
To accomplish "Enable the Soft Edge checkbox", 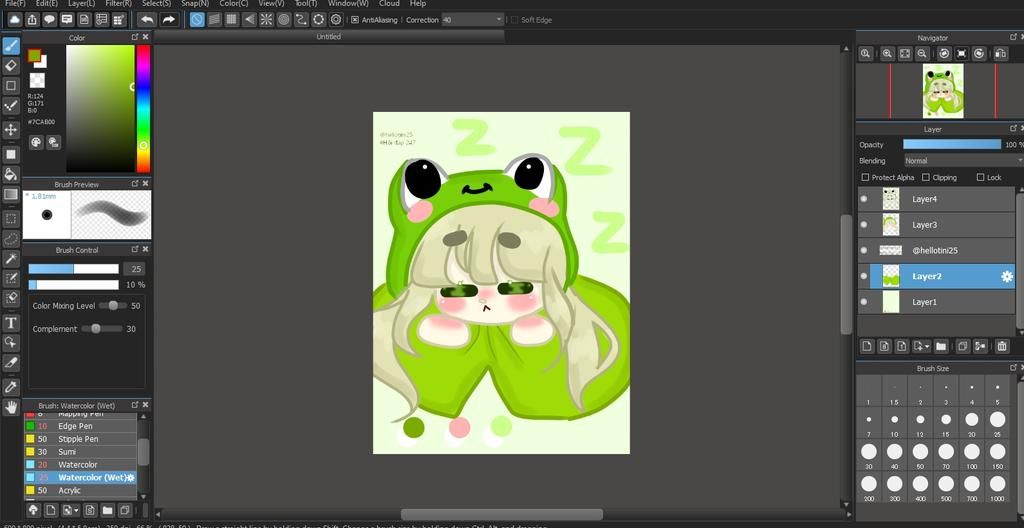I will pyautogui.click(x=515, y=20).
